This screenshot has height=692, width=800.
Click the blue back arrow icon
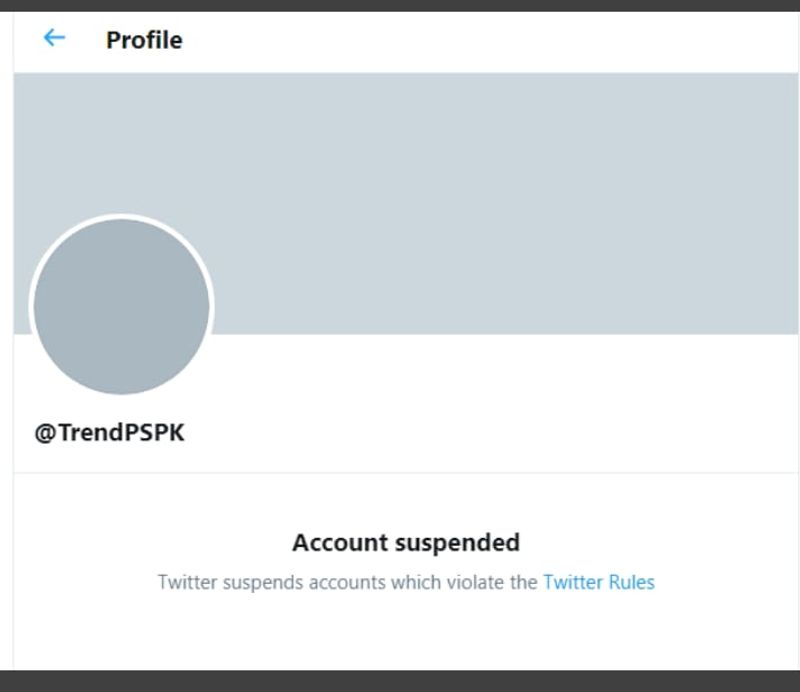point(54,38)
